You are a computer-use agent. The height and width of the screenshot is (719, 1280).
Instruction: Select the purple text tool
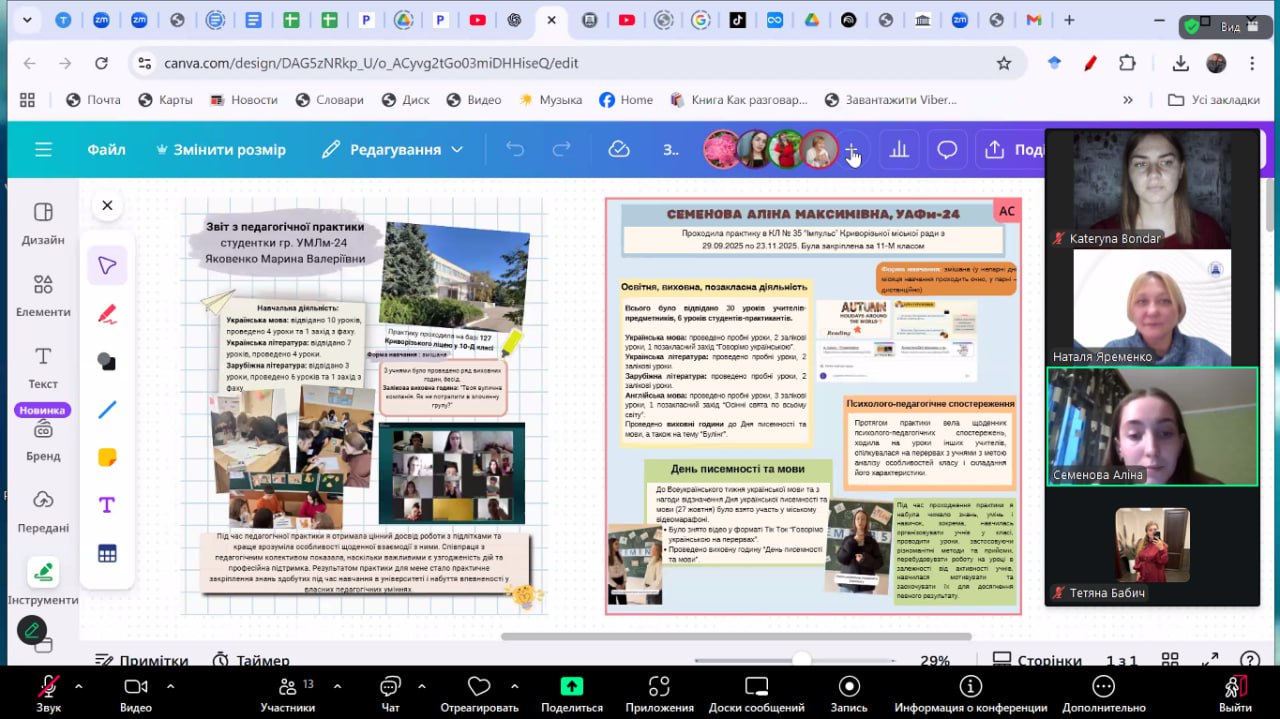tap(107, 505)
